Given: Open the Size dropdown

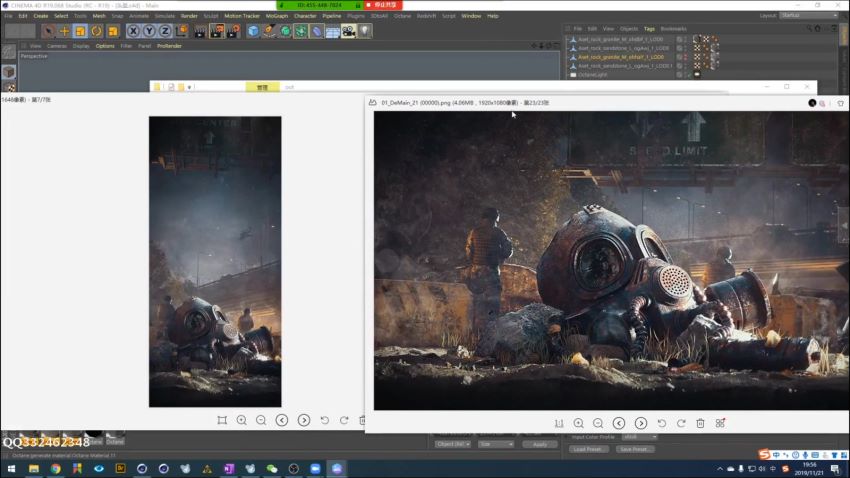Looking at the screenshot, I should (x=495, y=444).
